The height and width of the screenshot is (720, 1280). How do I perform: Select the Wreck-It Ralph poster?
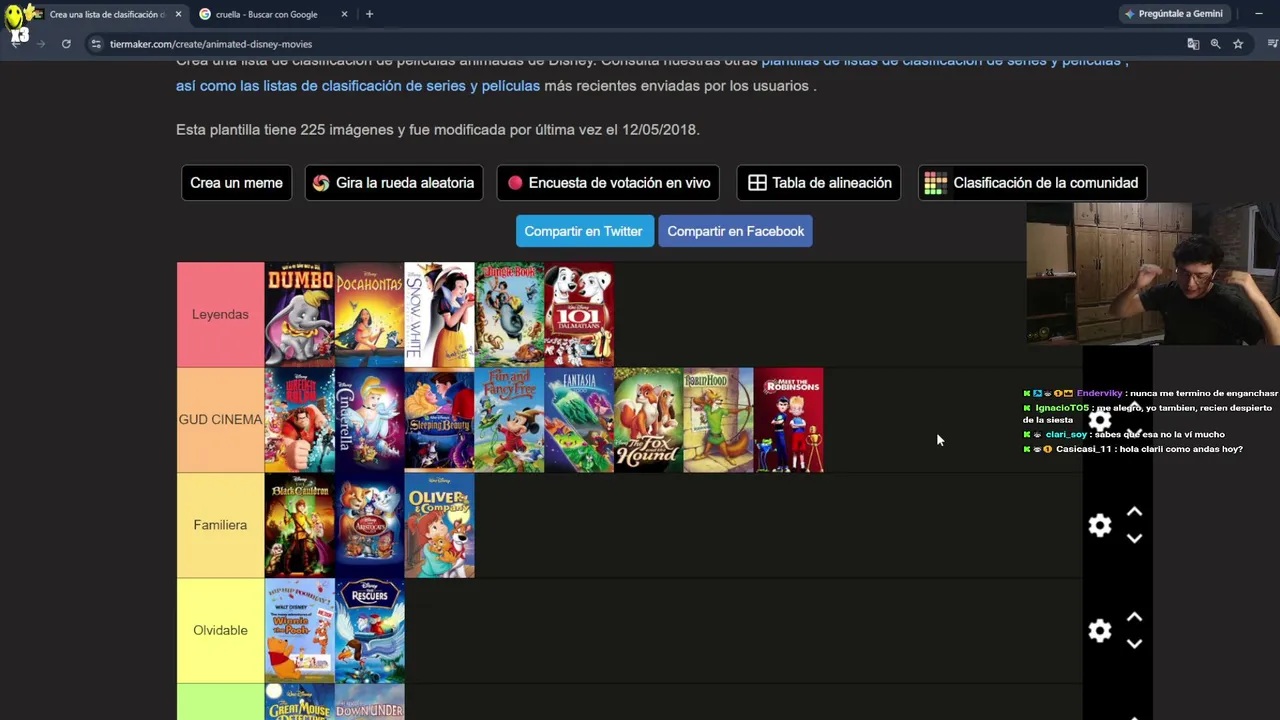tap(300, 420)
